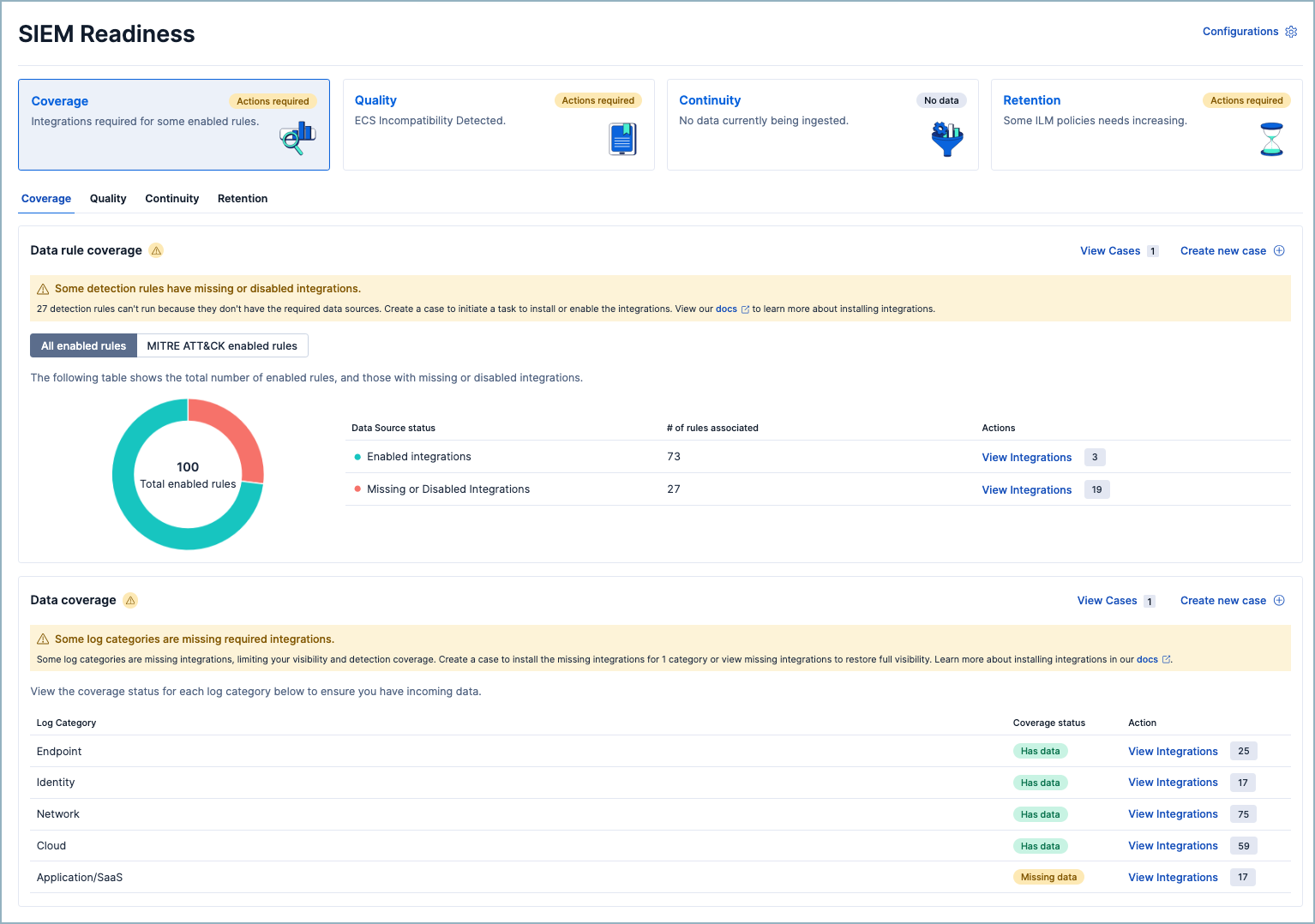Screen dimensions: 1315x924
Task: Click the warning triangle next to Data rule coverage
Action: [156, 250]
